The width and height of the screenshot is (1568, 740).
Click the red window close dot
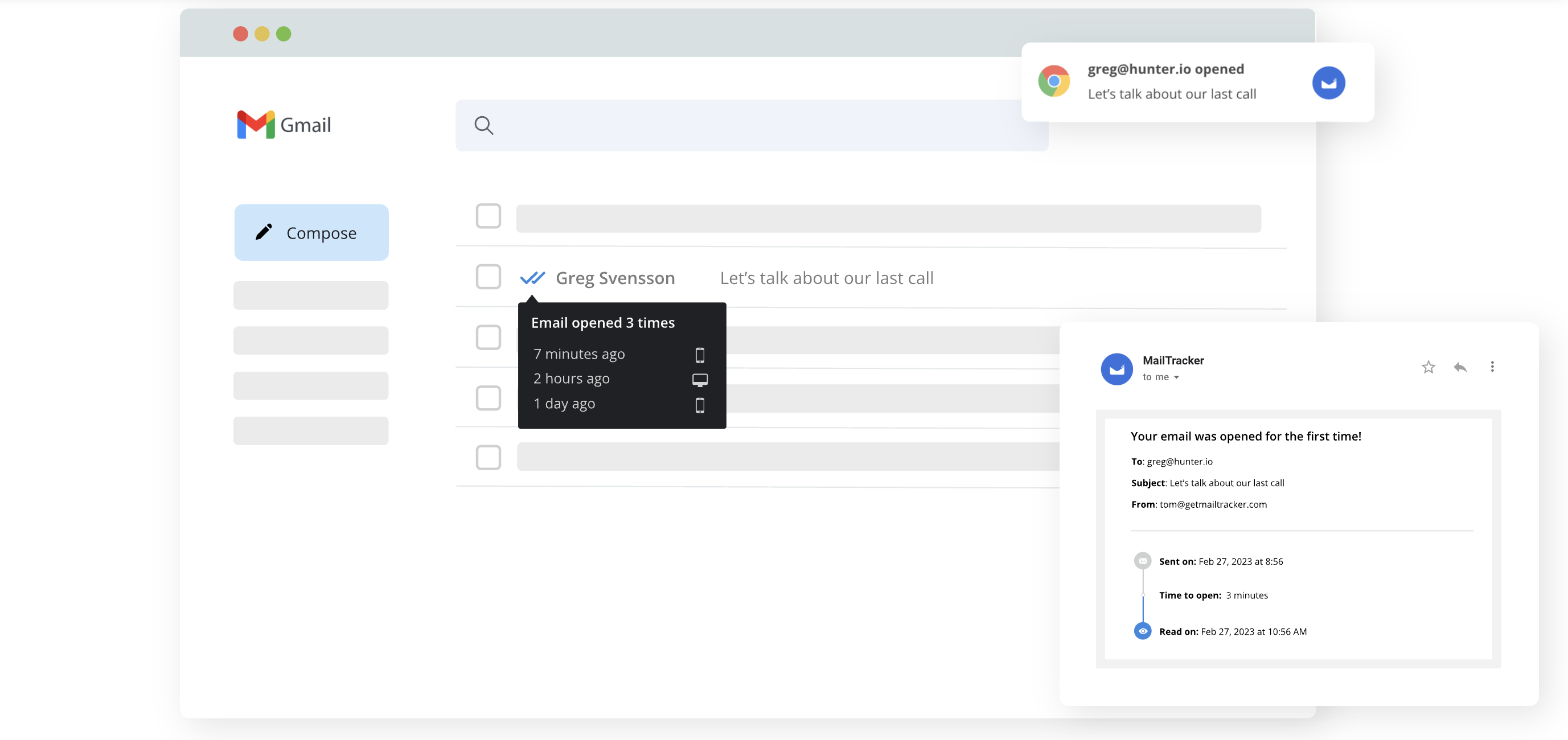click(240, 34)
